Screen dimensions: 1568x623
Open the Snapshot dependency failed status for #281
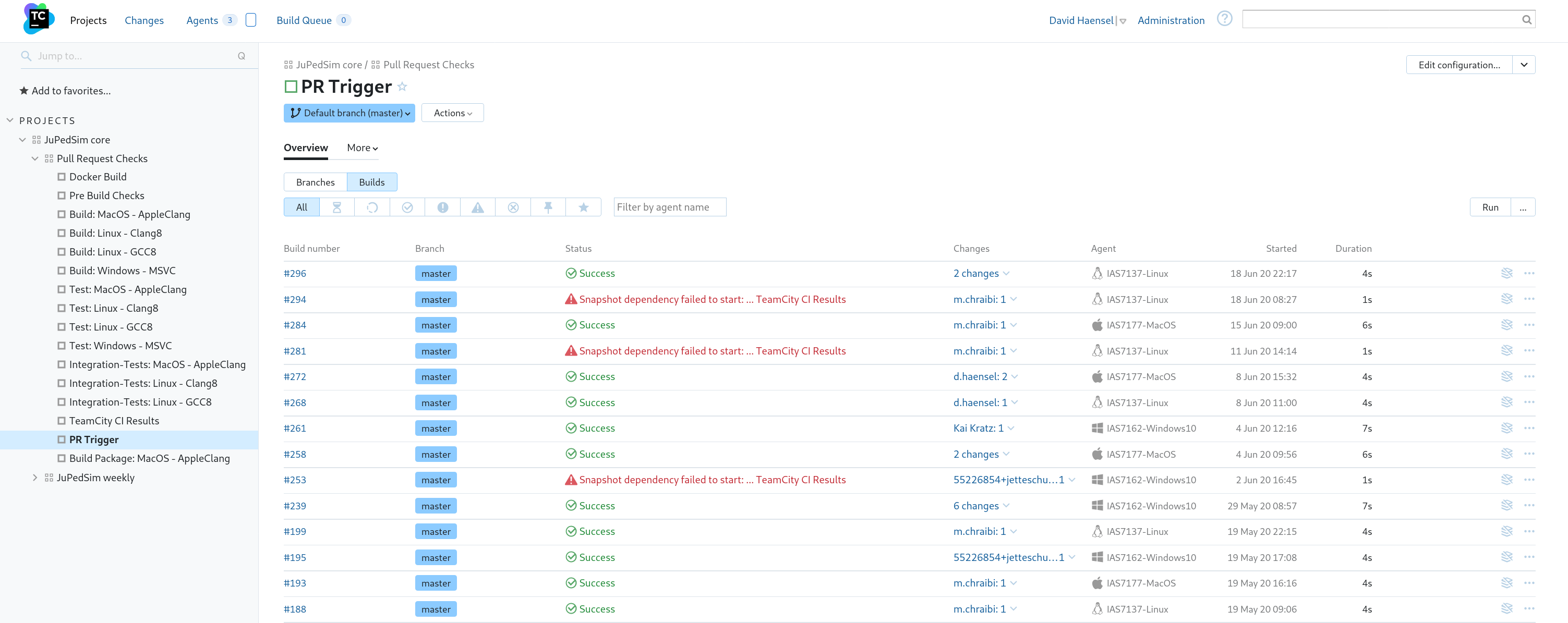pos(712,351)
